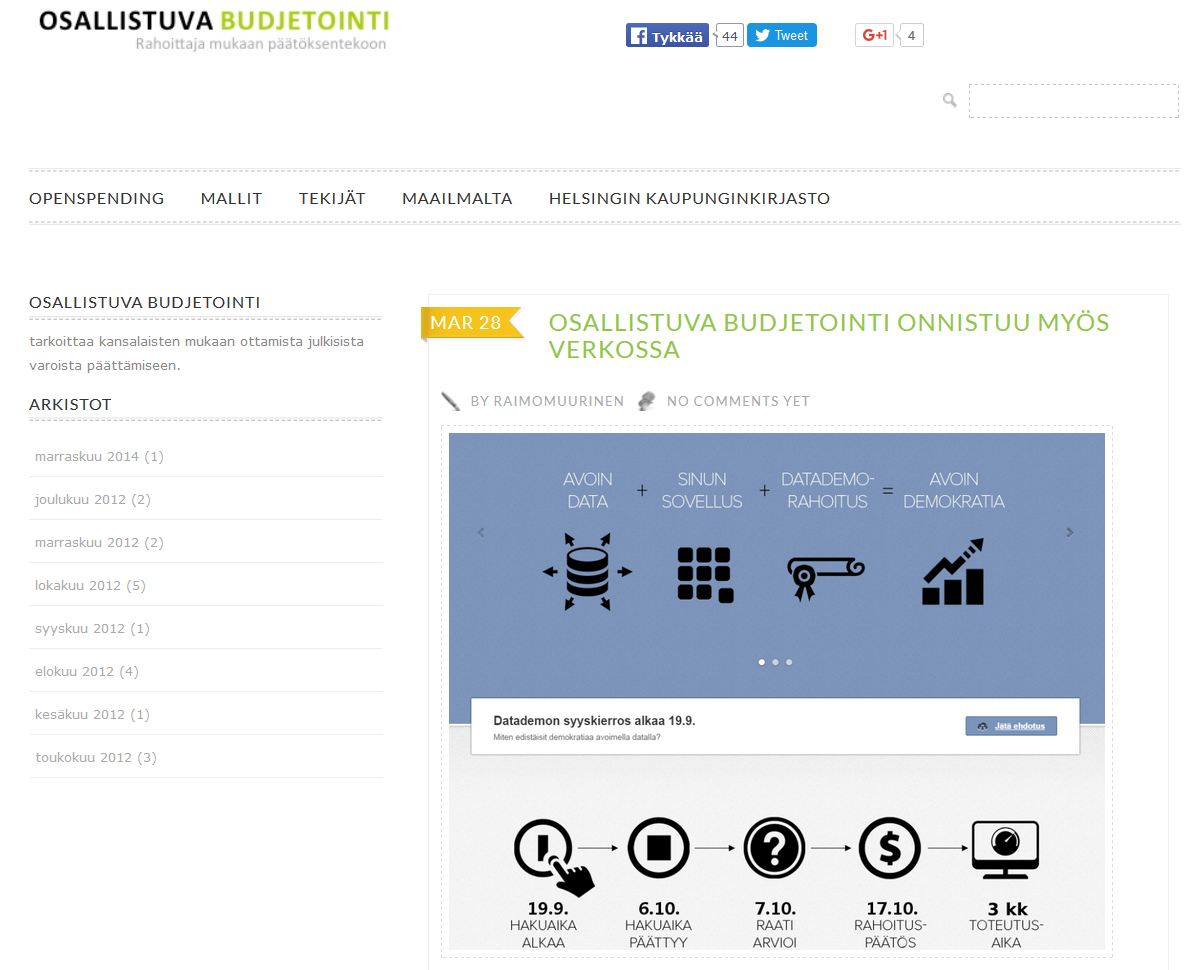
Task: Select the second slider pagination dot
Action: pos(776,662)
